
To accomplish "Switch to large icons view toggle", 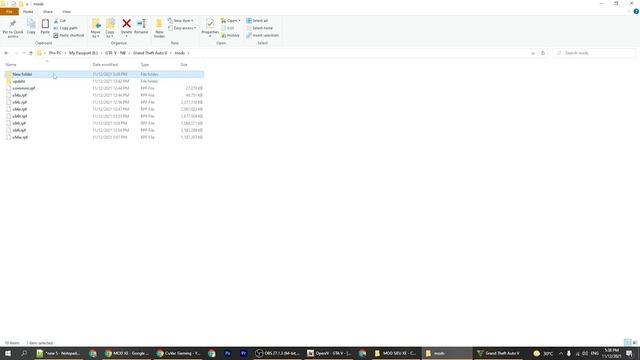I will (x=635, y=342).
